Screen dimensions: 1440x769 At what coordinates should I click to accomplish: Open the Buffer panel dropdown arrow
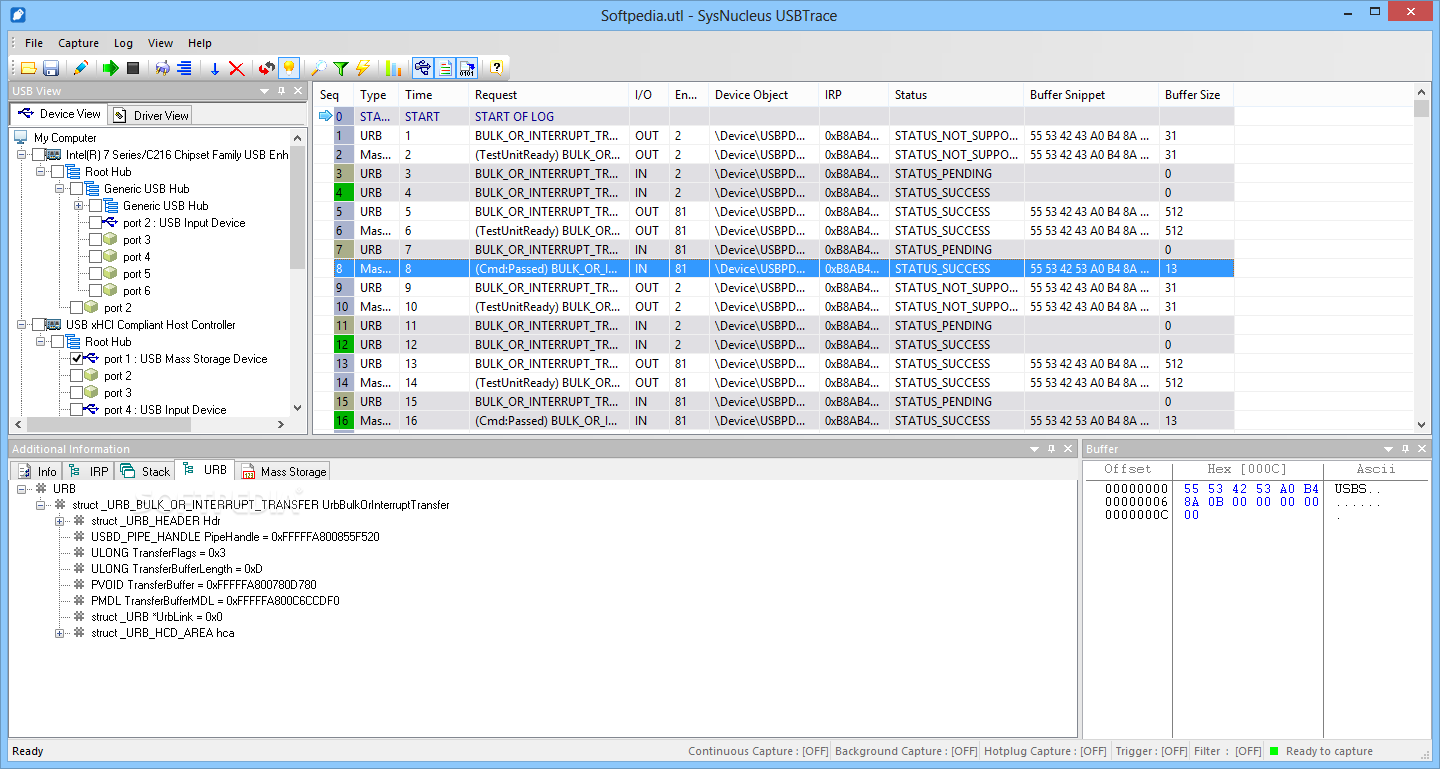click(x=1388, y=449)
